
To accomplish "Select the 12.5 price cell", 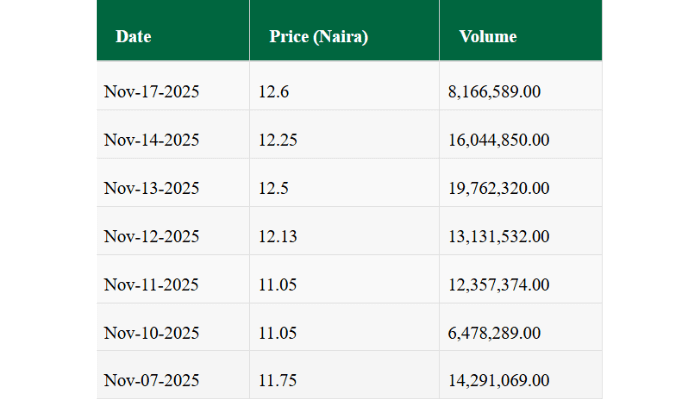I will pos(273,188).
